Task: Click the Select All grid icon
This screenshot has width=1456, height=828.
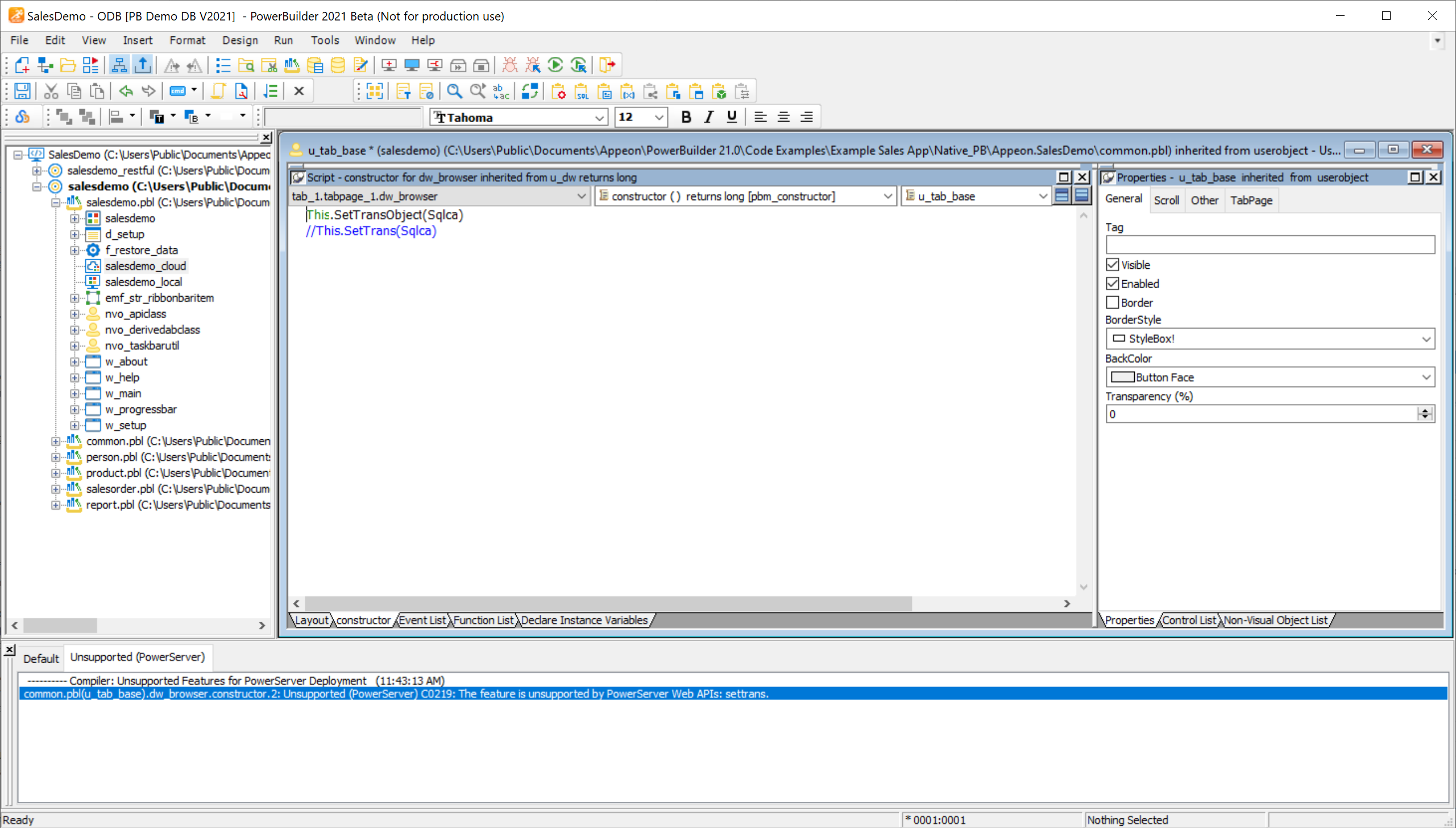Action: (375, 91)
